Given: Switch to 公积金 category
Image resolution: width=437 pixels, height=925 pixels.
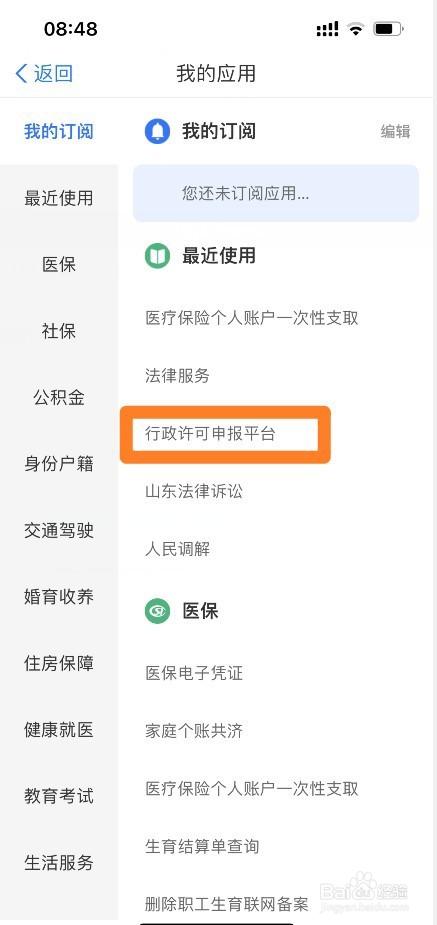Looking at the screenshot, I should pyautogui.click(x=59, y=398).
